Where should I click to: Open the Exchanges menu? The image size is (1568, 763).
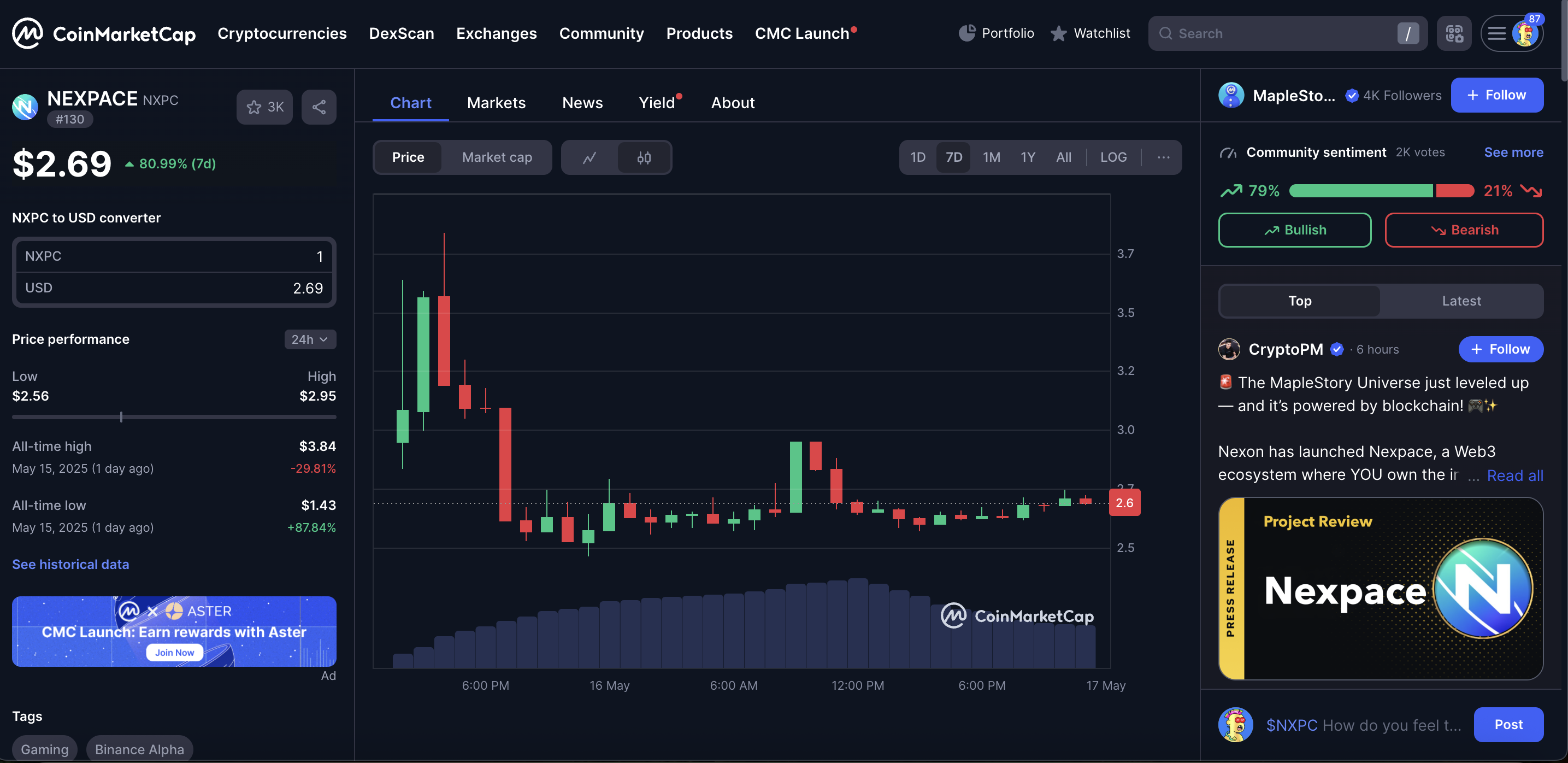(x=496, y=33)
